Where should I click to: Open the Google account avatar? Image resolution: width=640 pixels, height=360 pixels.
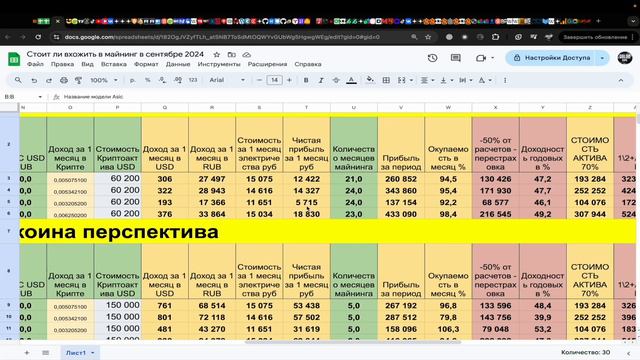coord(624,58)
